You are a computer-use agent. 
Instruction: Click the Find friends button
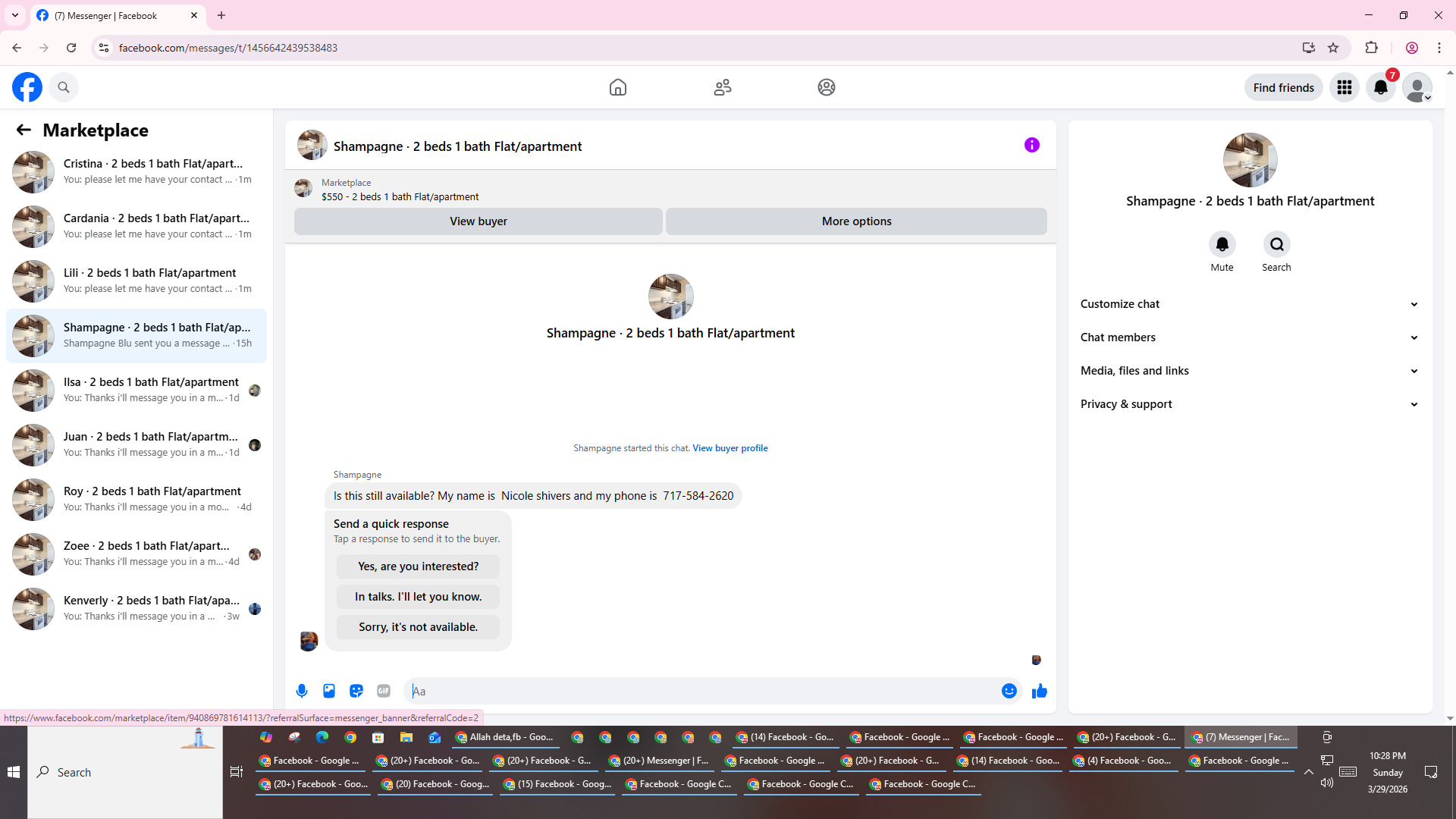[x=1283, y=88]
